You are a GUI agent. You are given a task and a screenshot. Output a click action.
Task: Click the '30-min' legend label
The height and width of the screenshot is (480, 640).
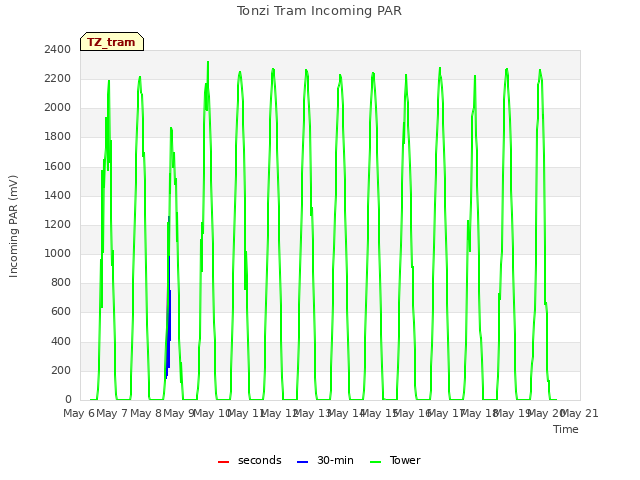tap(335, 460)
